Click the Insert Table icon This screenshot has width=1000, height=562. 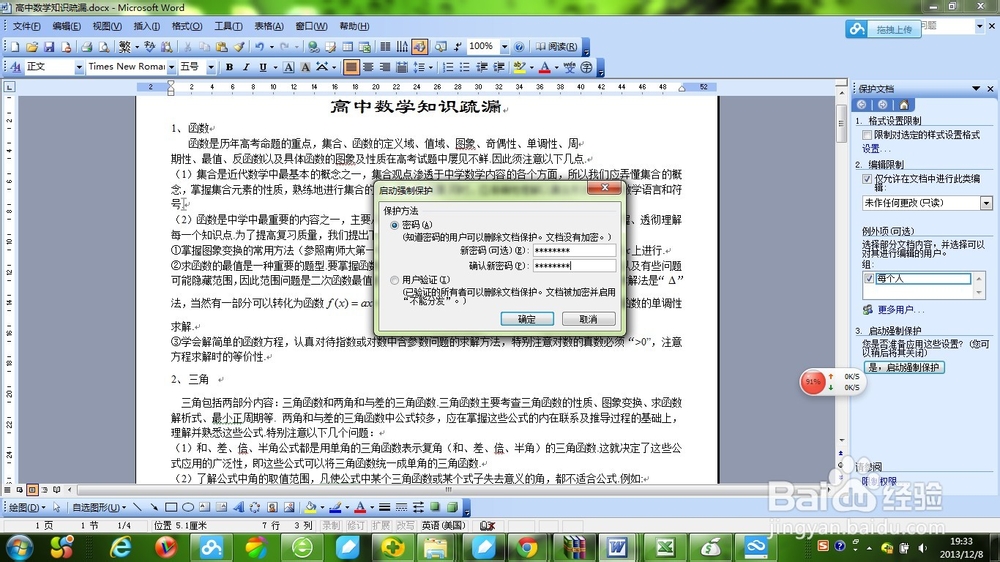(x=348, y=47)
